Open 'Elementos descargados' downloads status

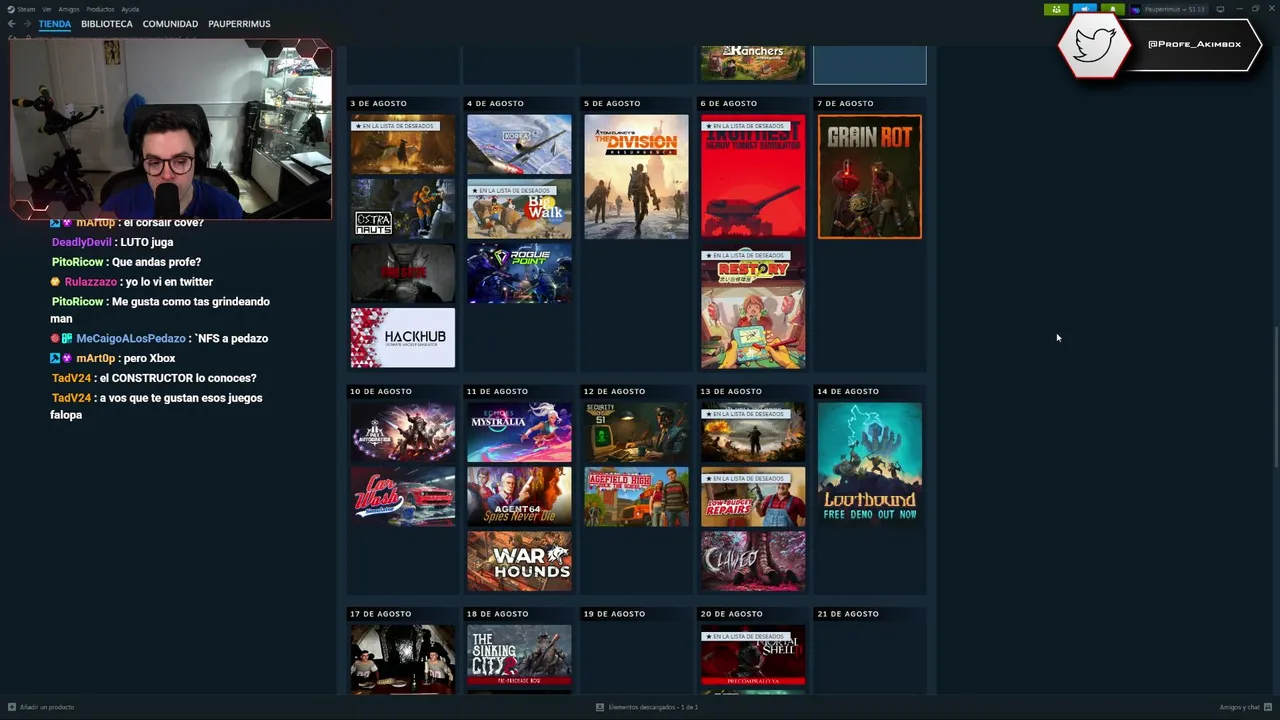click(653, 707)
